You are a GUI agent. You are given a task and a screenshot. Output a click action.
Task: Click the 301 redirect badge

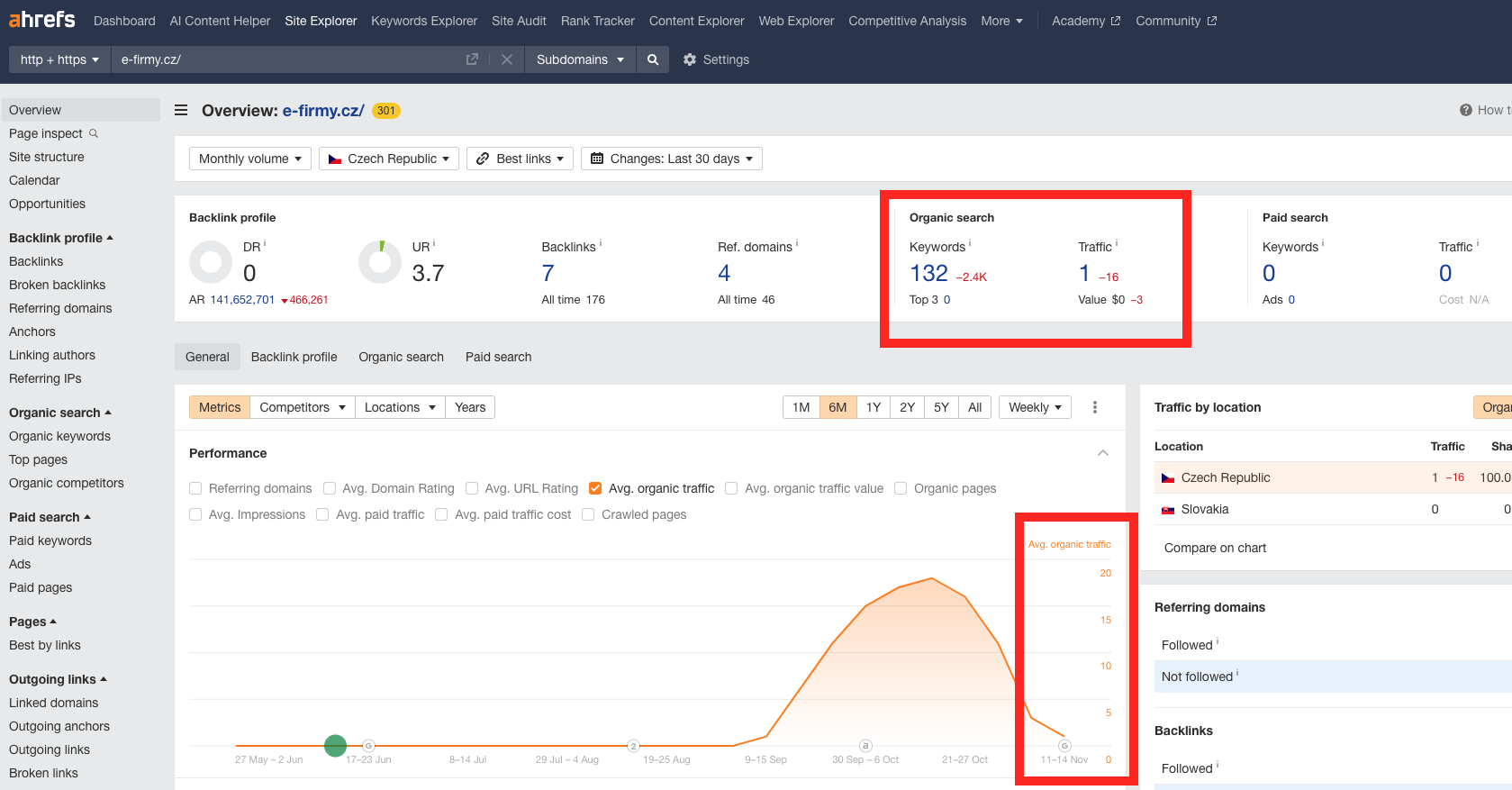point(386,111)
